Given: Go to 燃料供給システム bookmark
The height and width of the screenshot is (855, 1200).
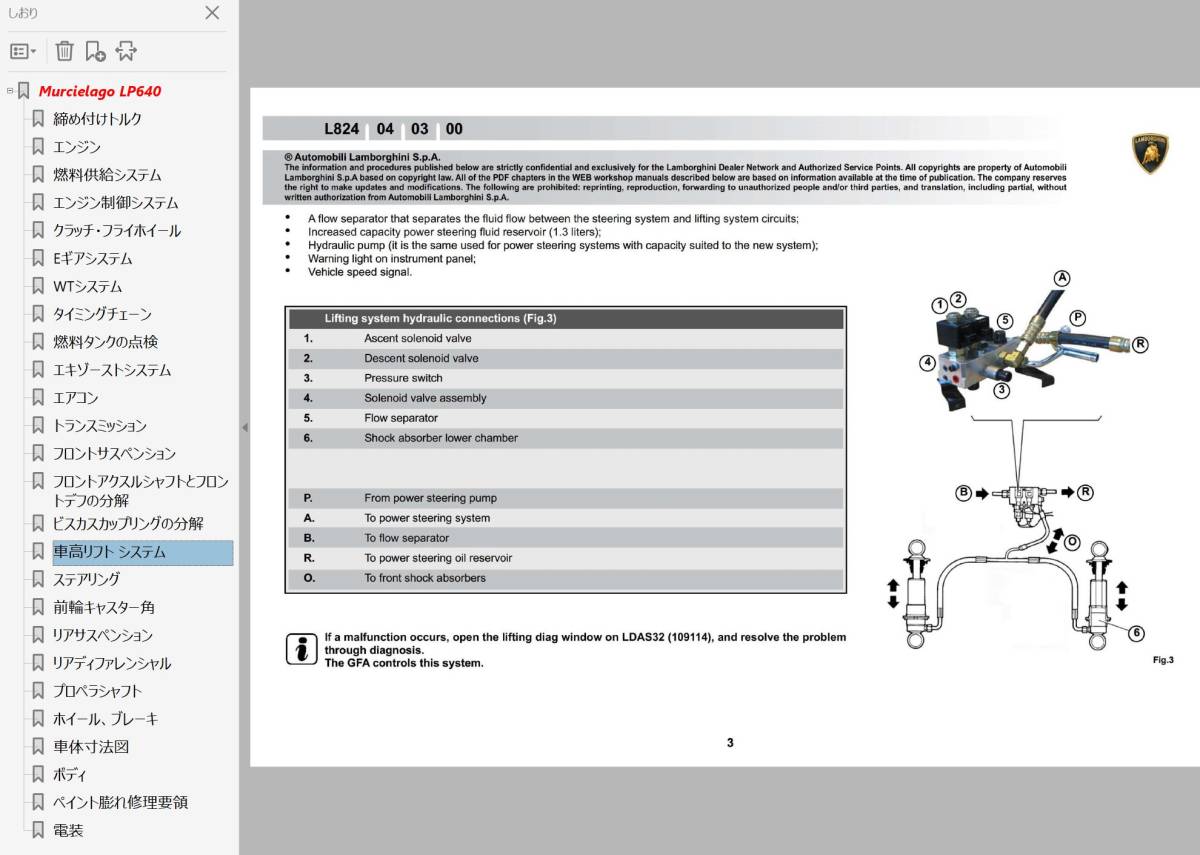Looking at the screenshot, I should [107, 175].
